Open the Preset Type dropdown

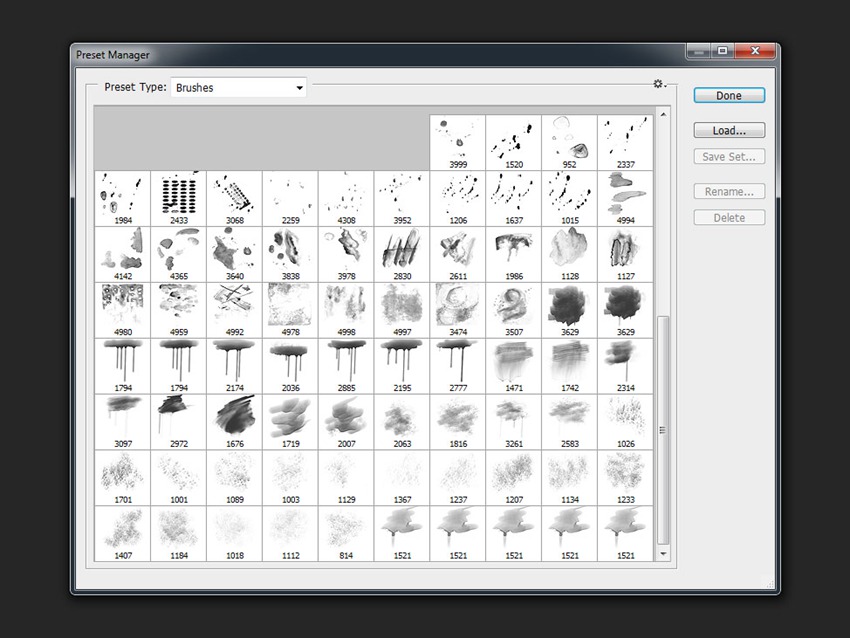pyautogui.click(x=238, y=88)
